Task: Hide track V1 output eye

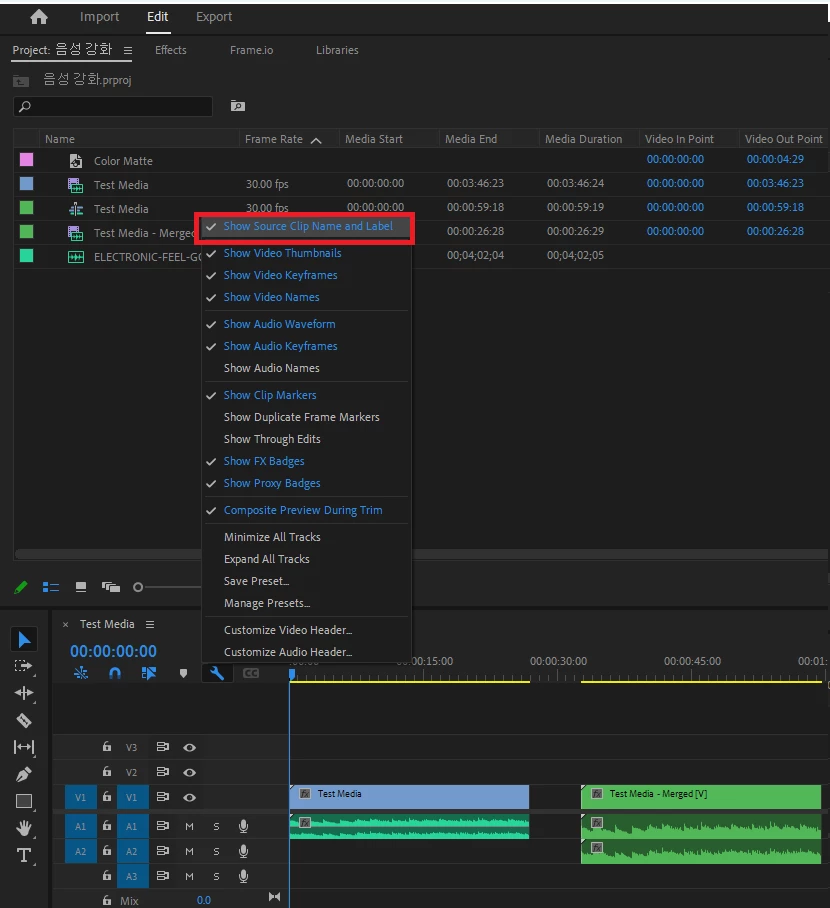Action: (x=189, y=797)
